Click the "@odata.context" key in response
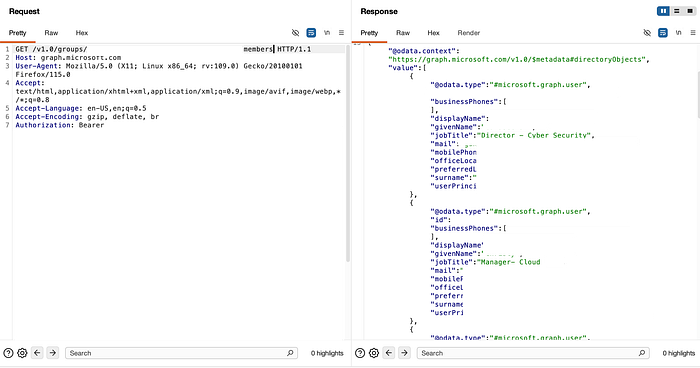This screenshot has width=700, height=368. click(422, 51)
